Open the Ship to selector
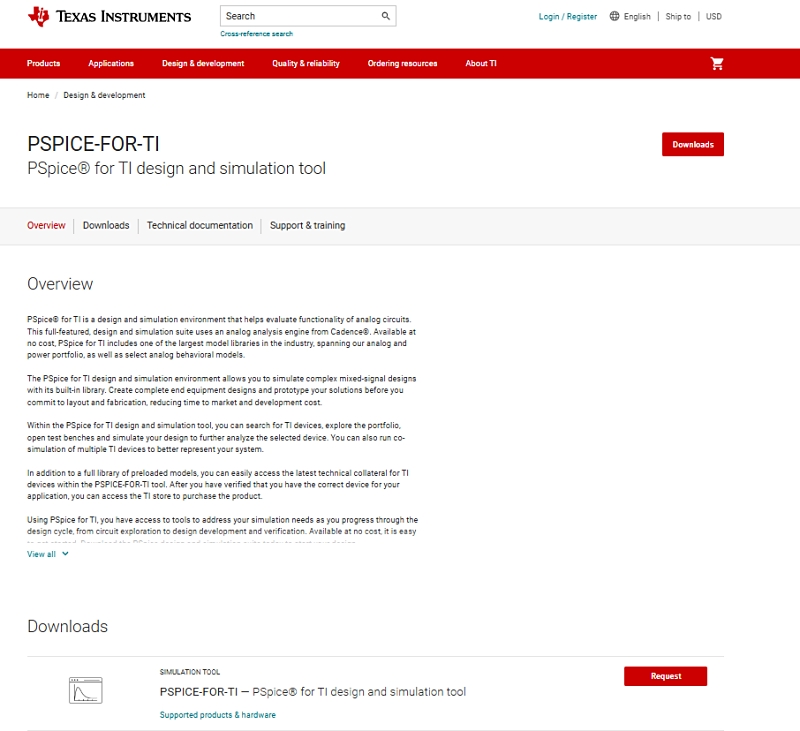This screenshot has width=800, height=731. tap(678, 16)
